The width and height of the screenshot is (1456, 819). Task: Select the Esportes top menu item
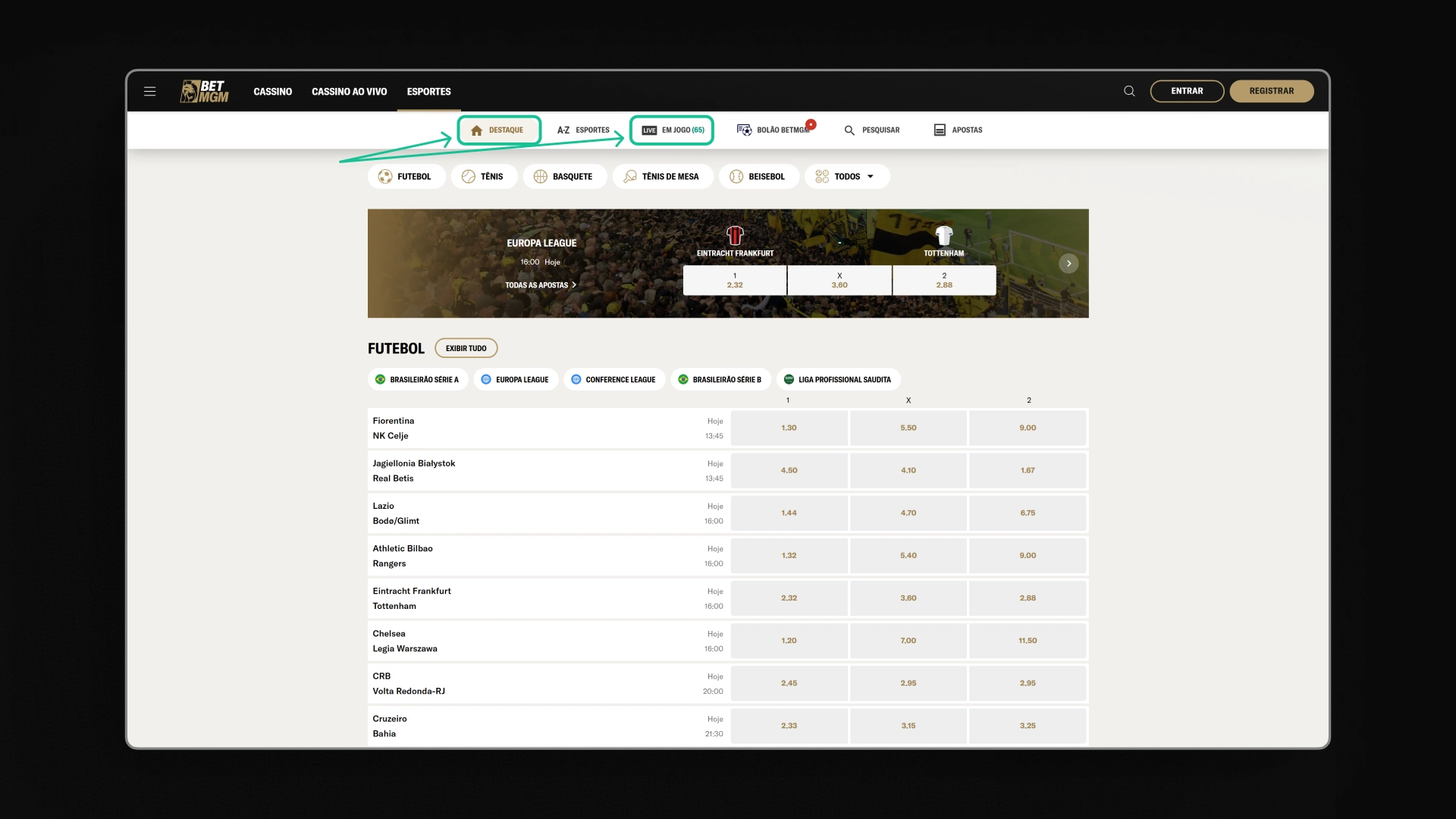[x=429, y=92]
